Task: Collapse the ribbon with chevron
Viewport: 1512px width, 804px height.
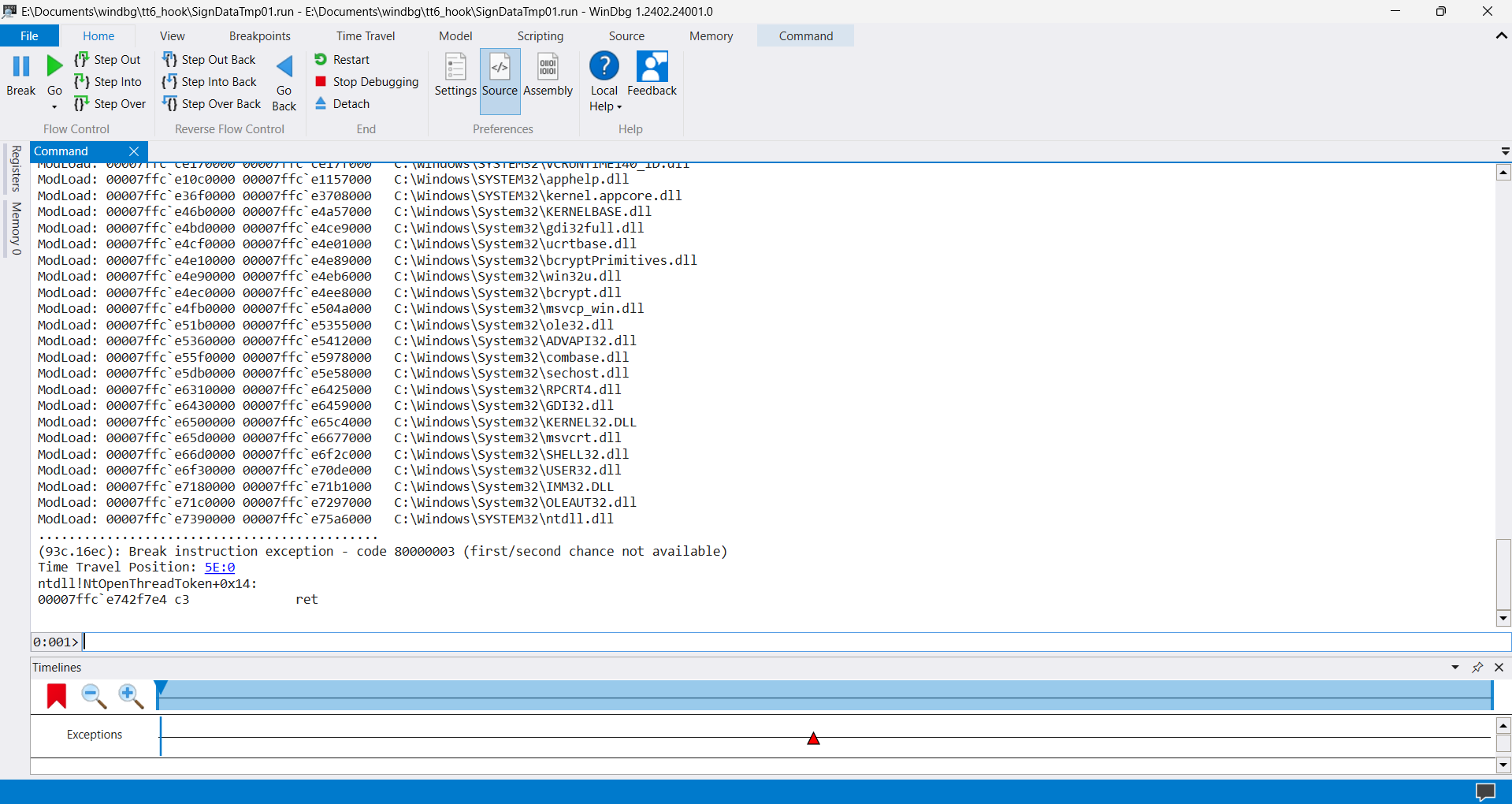Action: 1501,35
